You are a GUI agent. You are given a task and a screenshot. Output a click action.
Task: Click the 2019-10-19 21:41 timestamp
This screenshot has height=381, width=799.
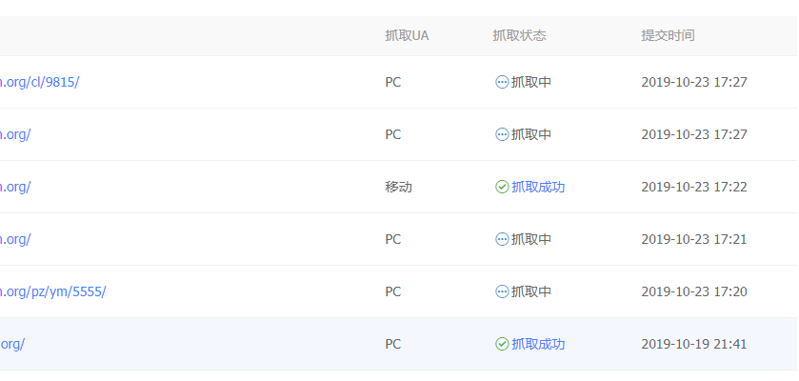pyautogui.click(x=694, y=344)
